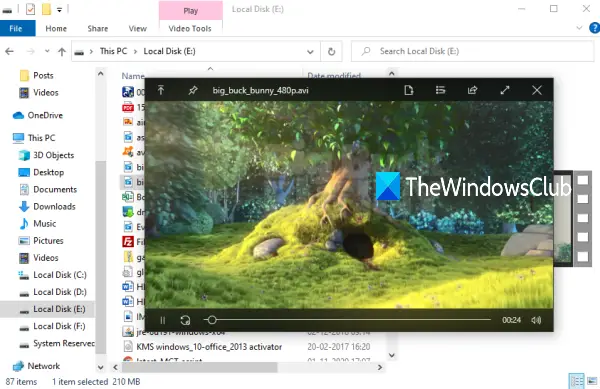Open Downloads in navigation pane
The width and height of the screenshot is (600, 389).
coord(54,207)
